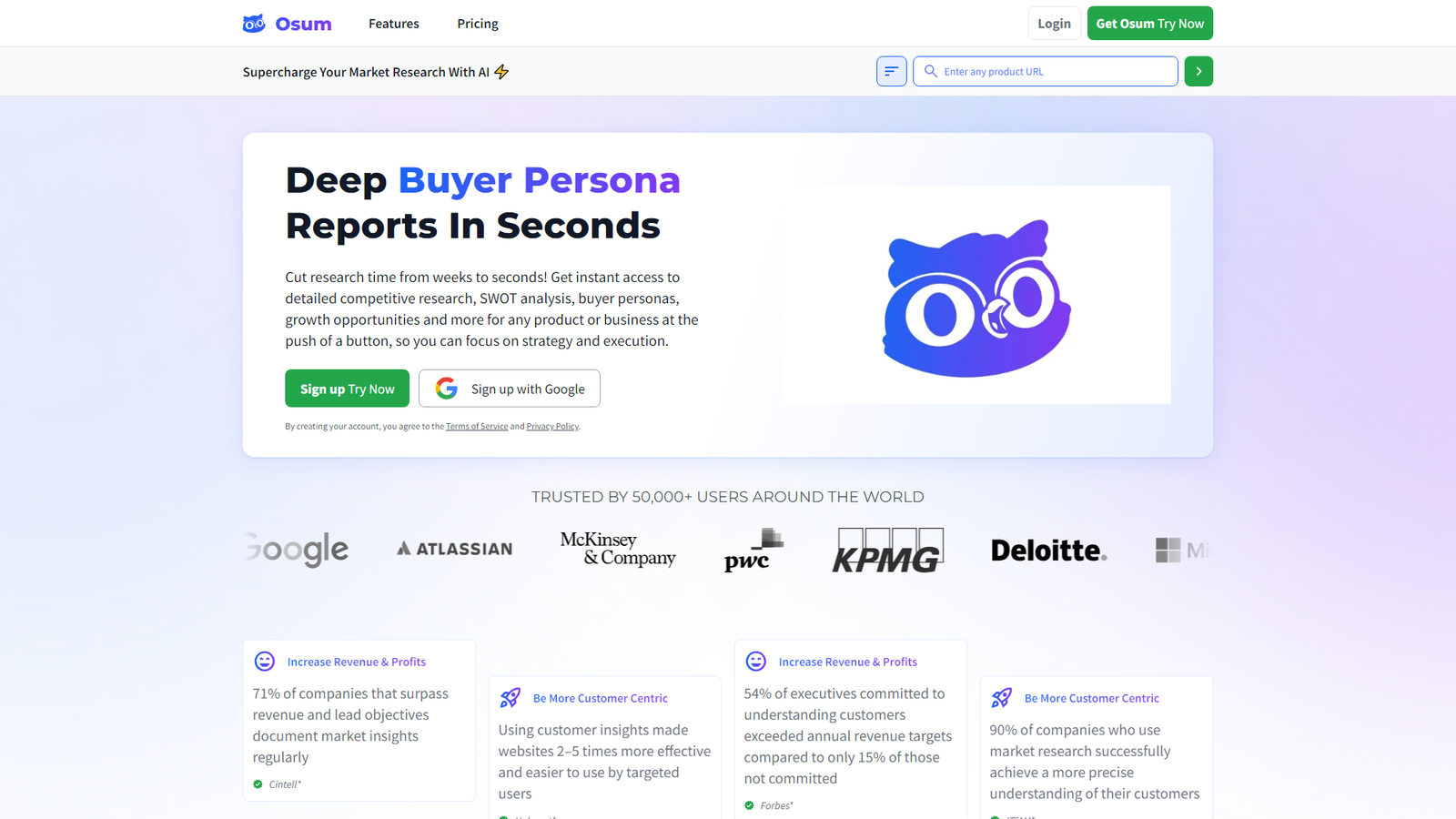Click the Deloitte logo

coord(1048,551)
